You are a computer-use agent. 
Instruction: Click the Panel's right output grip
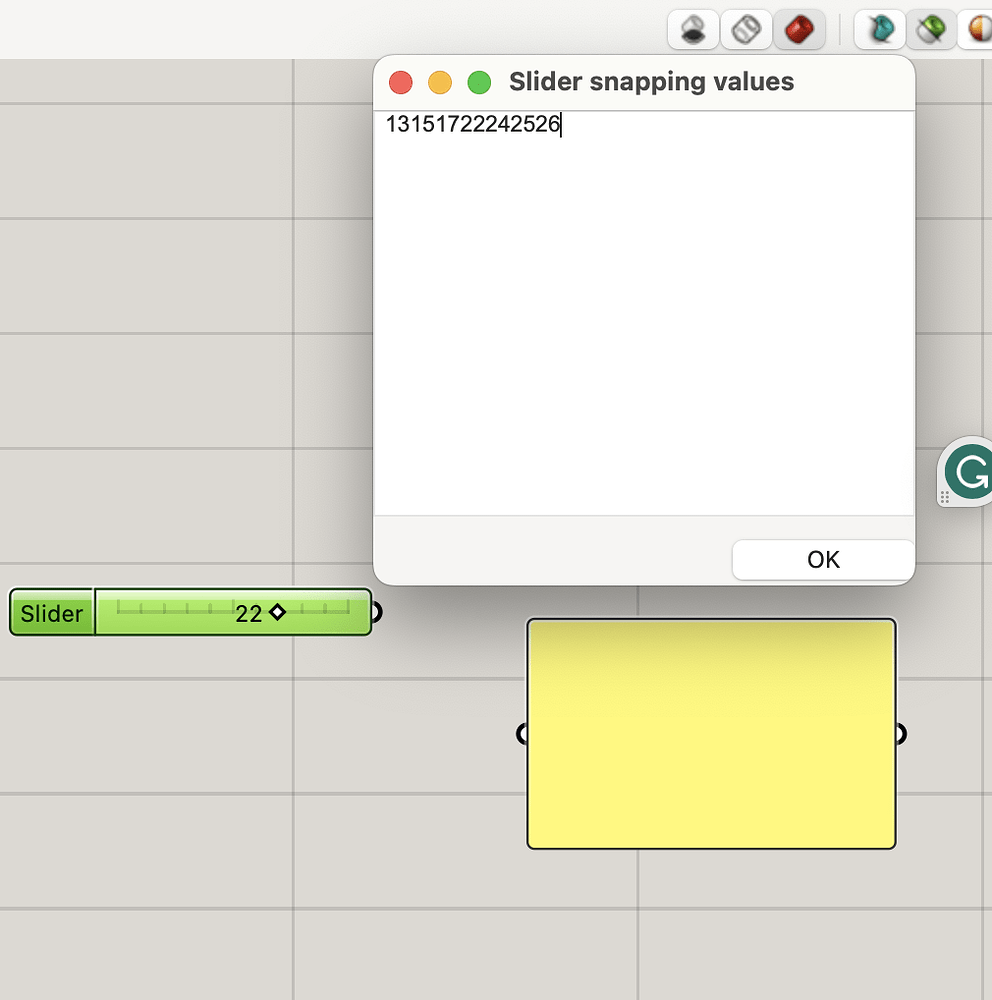[899, 733]
